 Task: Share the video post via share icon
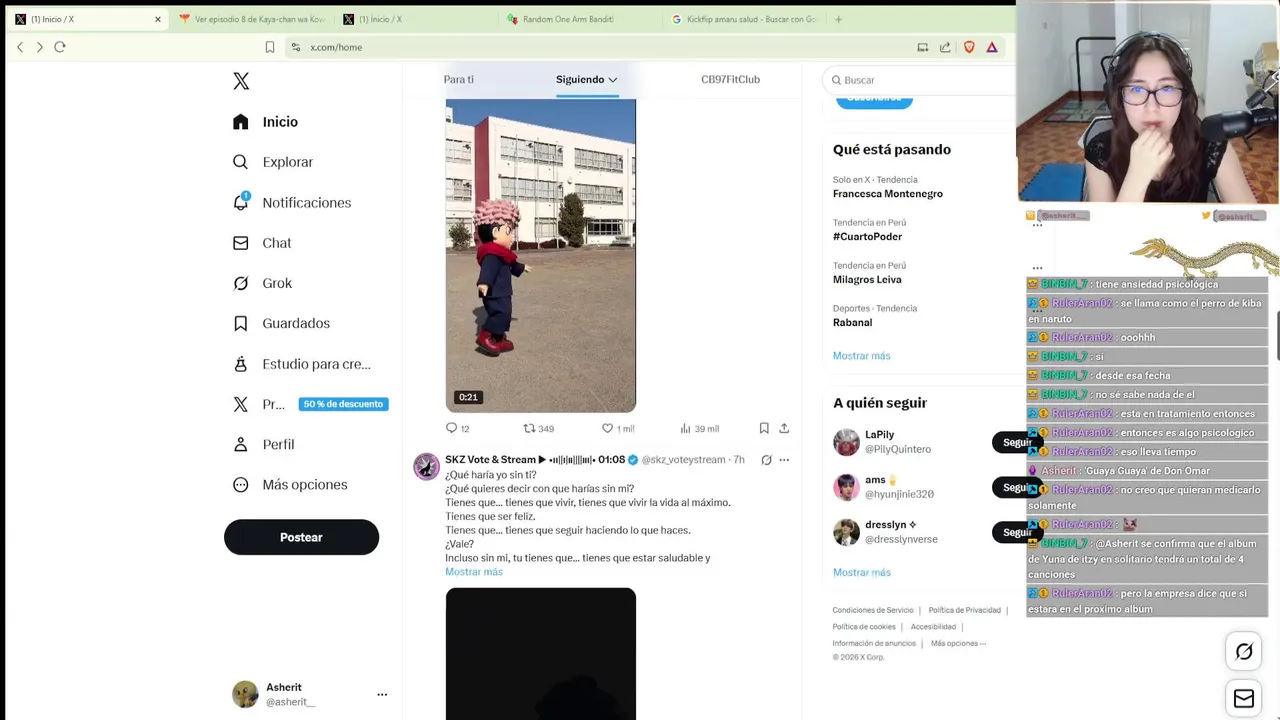(x=784, y=428)
